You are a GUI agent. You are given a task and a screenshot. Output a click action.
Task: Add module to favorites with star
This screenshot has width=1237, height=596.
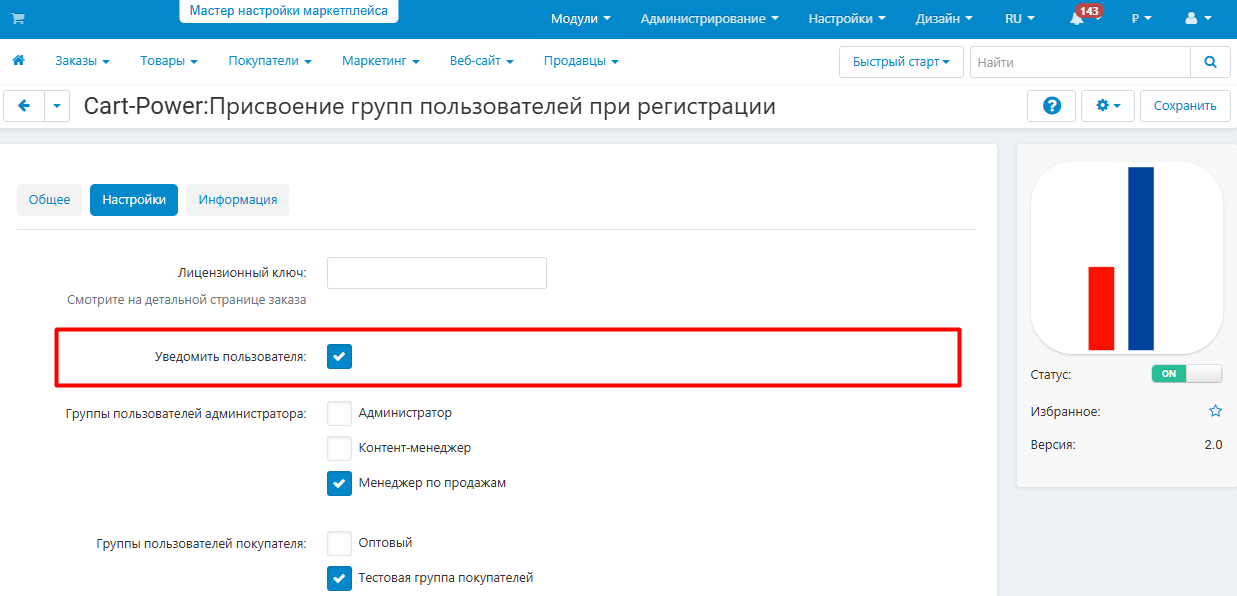click(1215, 411)
